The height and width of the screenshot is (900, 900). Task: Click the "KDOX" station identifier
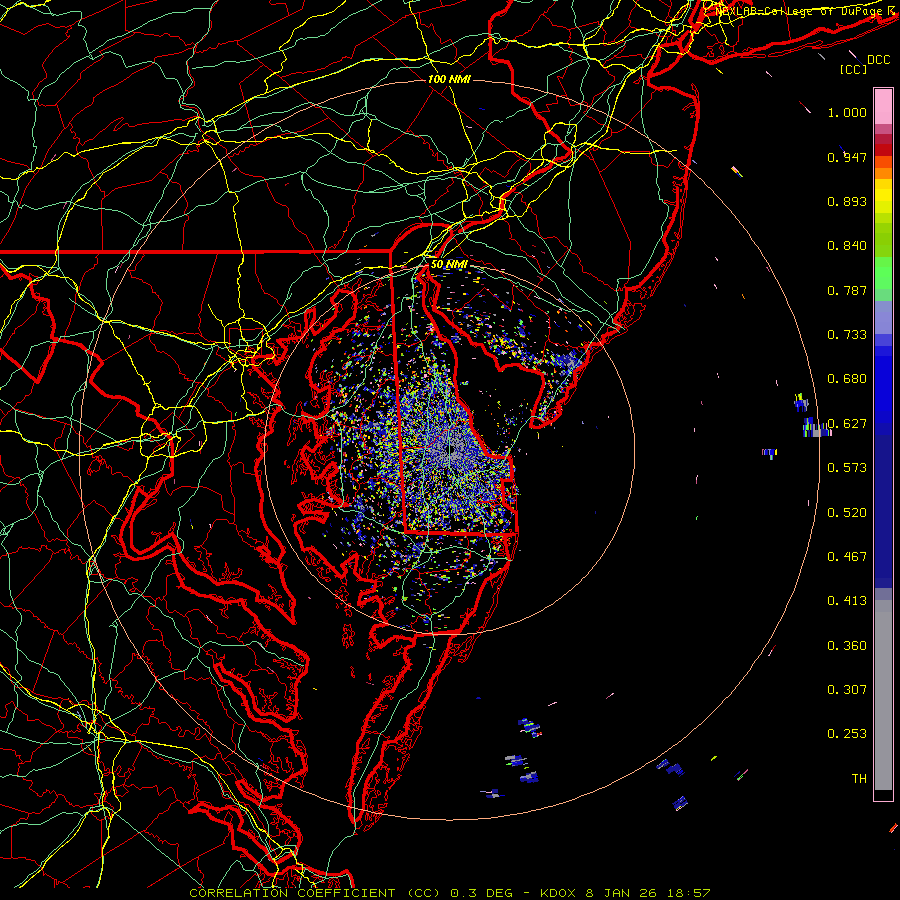pos(558,893)
